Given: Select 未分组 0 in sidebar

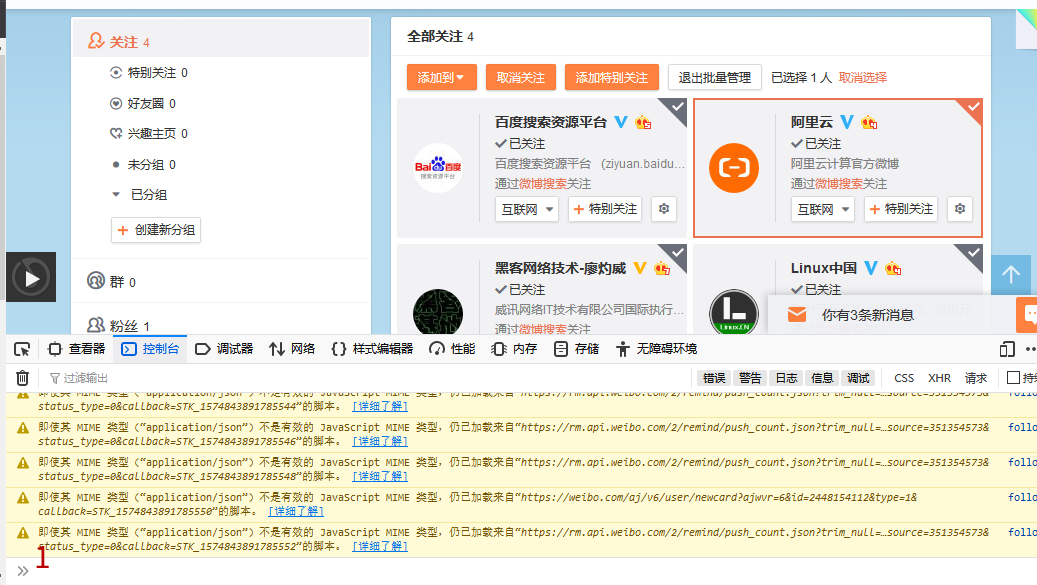Looking at the screenshot, I should tap(143, 165).
